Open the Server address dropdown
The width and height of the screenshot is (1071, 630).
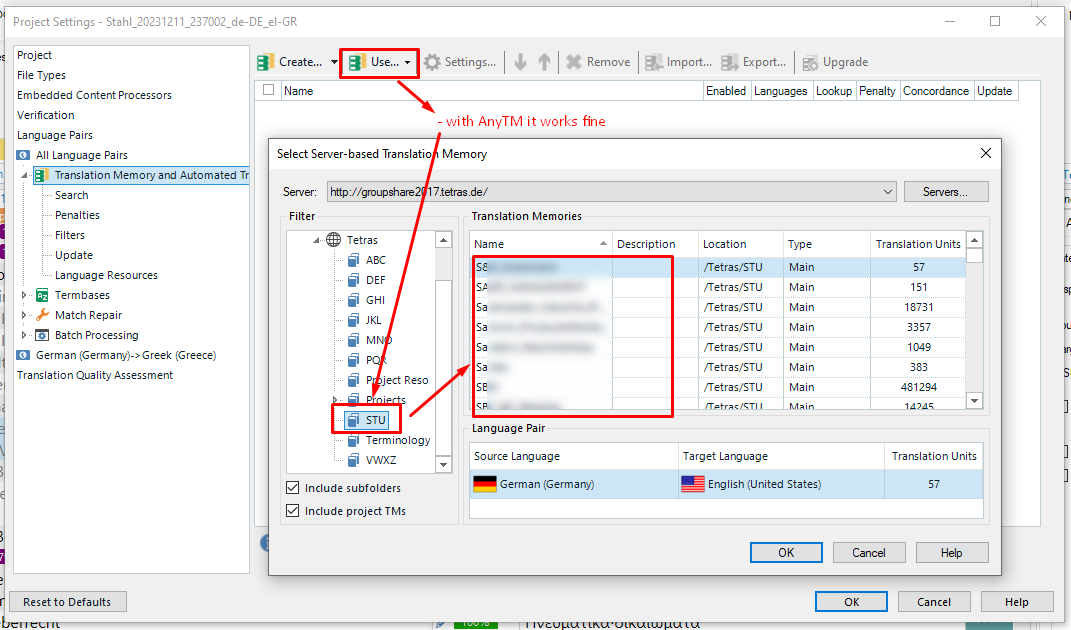click(x=887, y=191)
